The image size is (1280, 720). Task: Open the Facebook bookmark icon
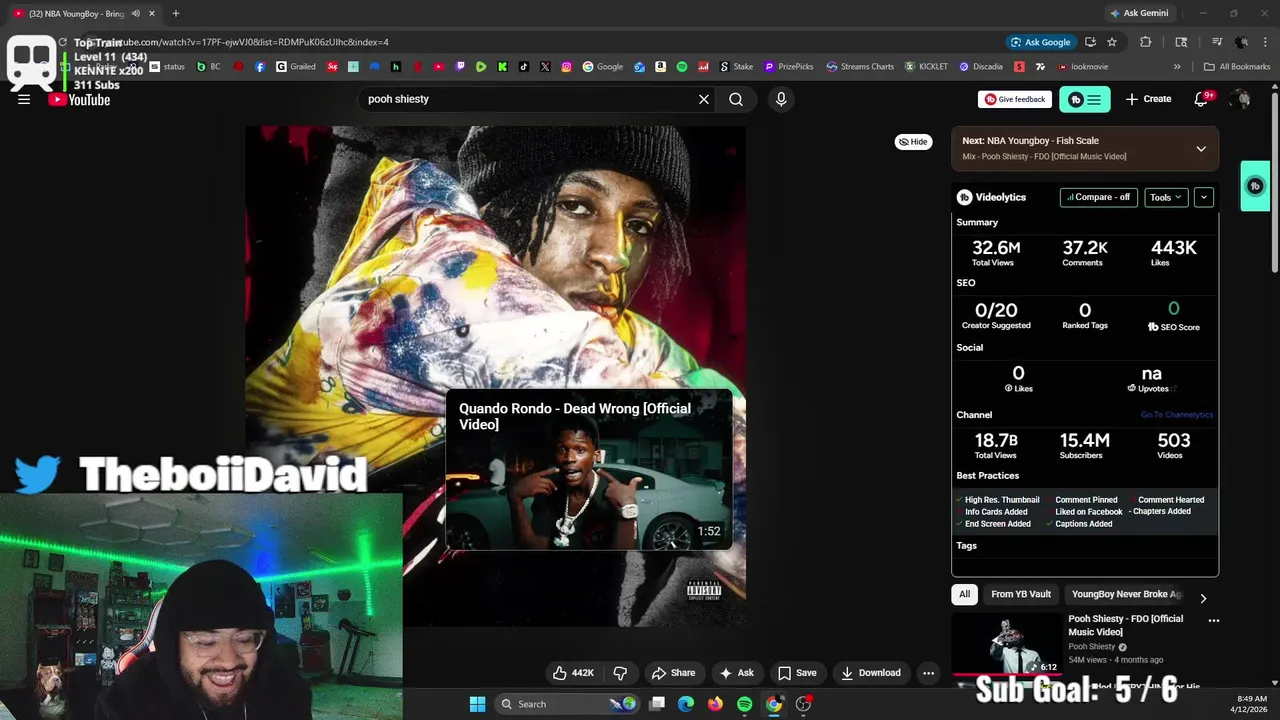[260, 67]
